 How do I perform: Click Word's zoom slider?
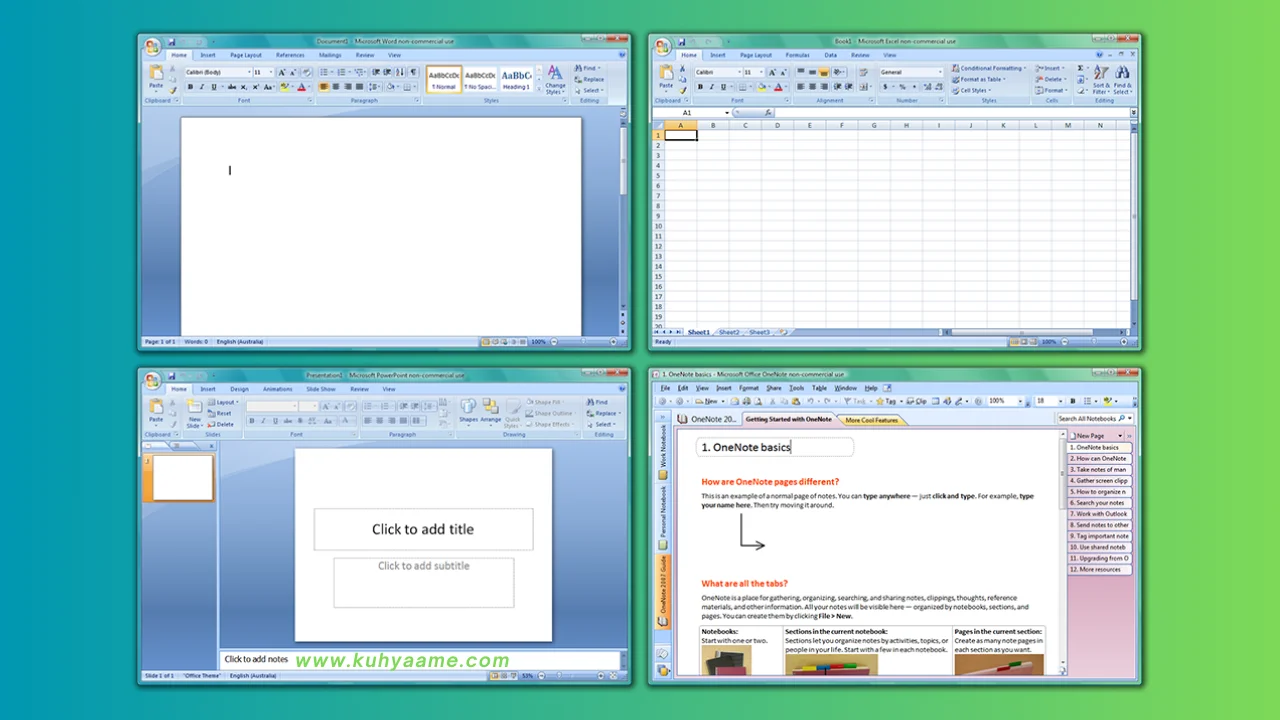coord(583,341)
